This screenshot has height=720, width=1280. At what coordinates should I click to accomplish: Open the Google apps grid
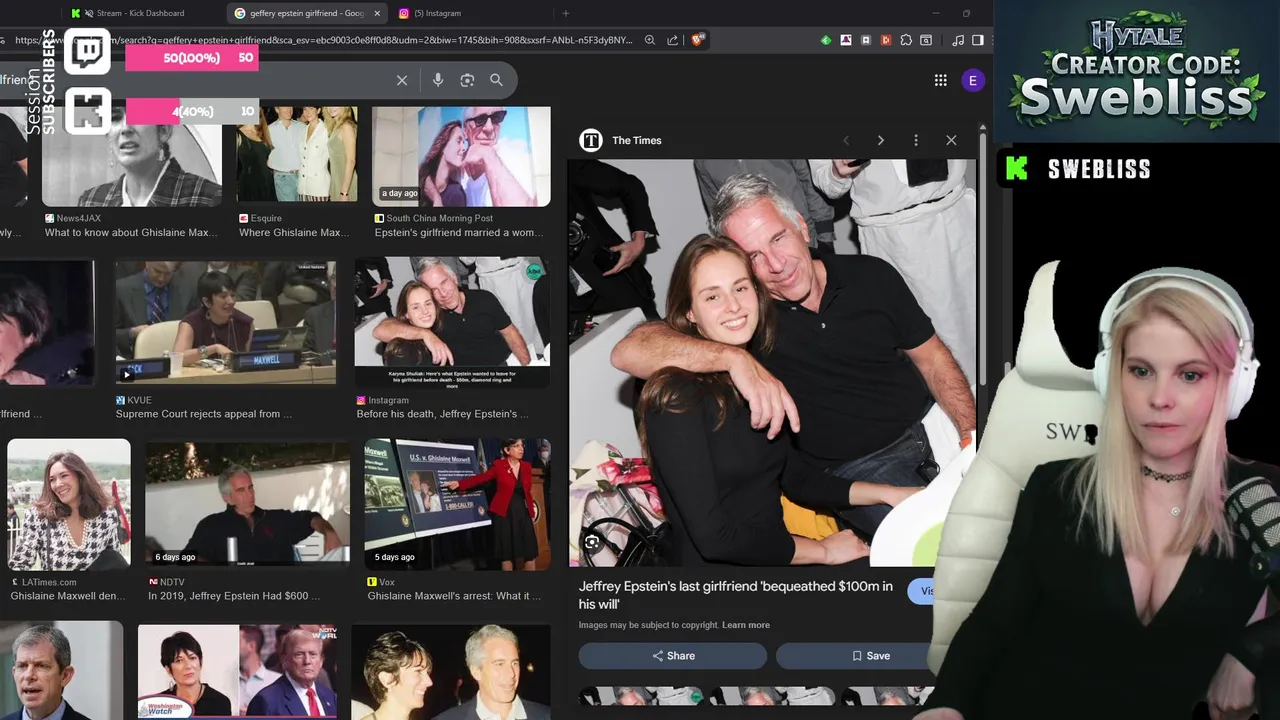tap(941, 80)
